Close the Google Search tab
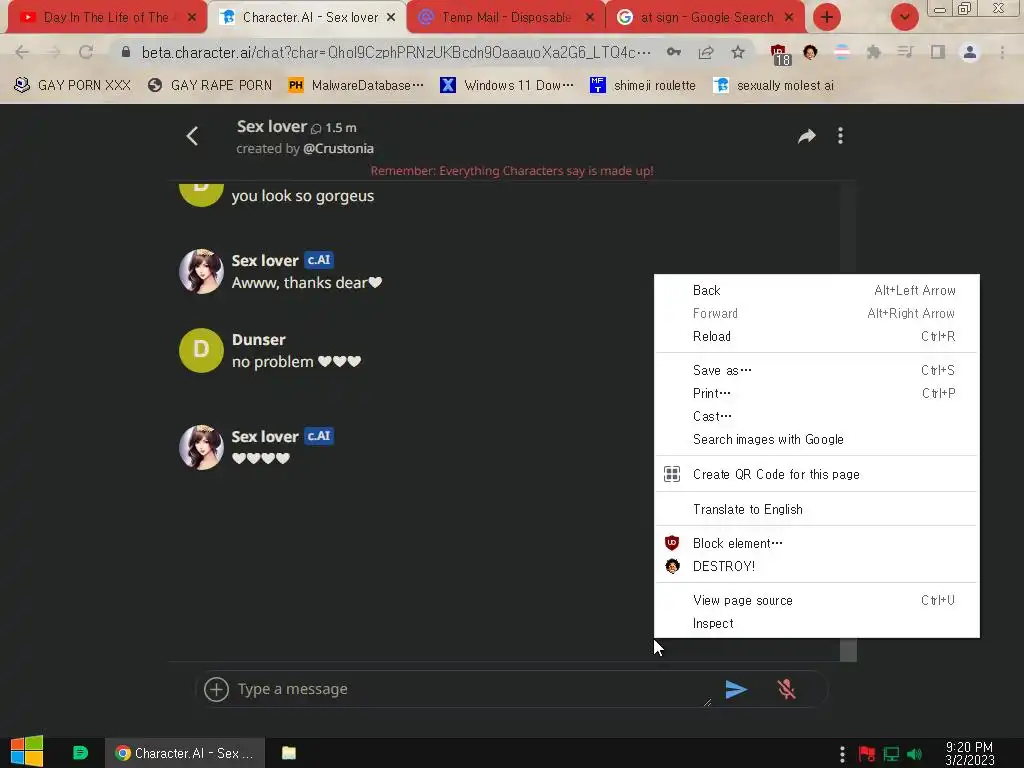 [789, 18]
